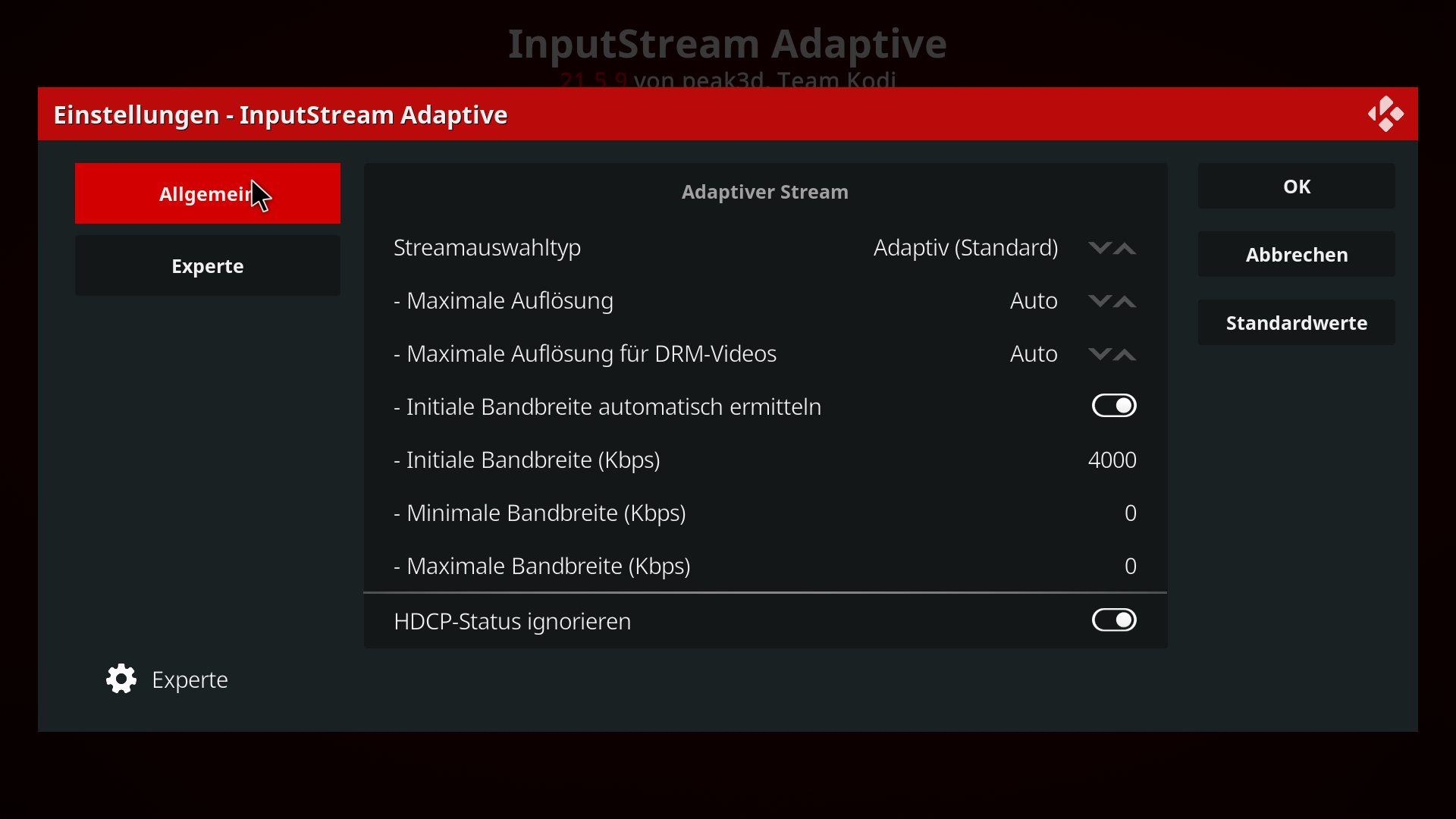
Task: Click down arrow for DRM-Videos resolution
Action: point(1100,354)
